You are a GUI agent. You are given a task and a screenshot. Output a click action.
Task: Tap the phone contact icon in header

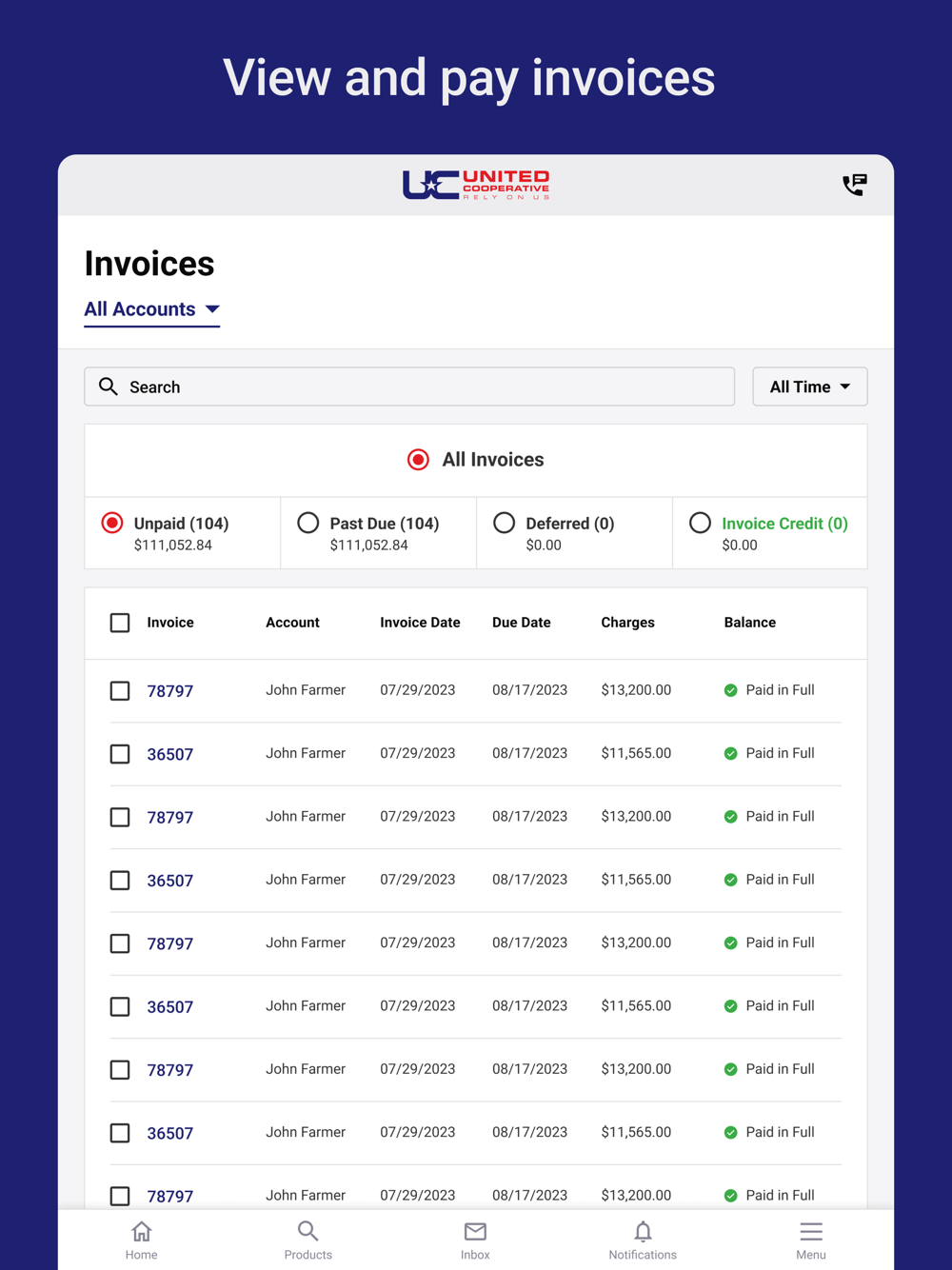(854, 185)
